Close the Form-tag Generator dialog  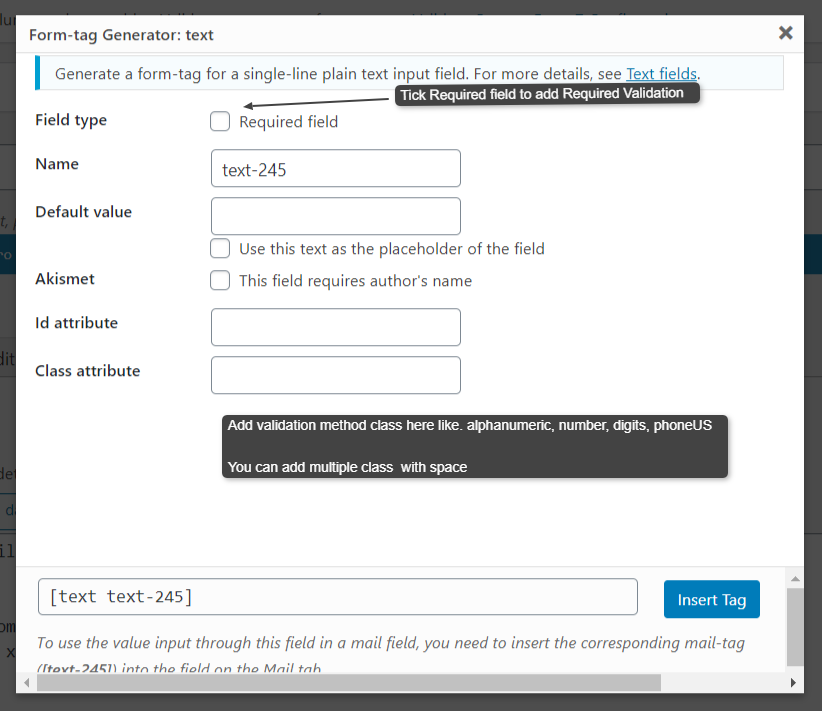coord(785,33)
